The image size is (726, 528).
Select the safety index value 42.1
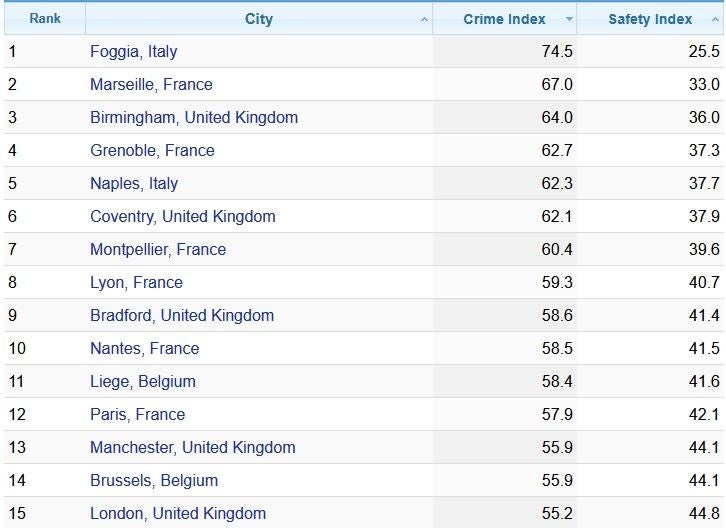(x=704, y=415)
